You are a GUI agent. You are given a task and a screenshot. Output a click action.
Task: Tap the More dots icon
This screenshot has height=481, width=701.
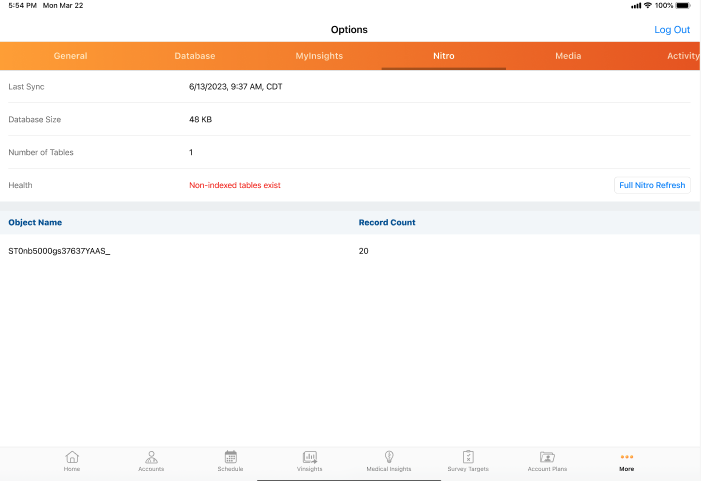pyautogui.click(x=626, y=457)
